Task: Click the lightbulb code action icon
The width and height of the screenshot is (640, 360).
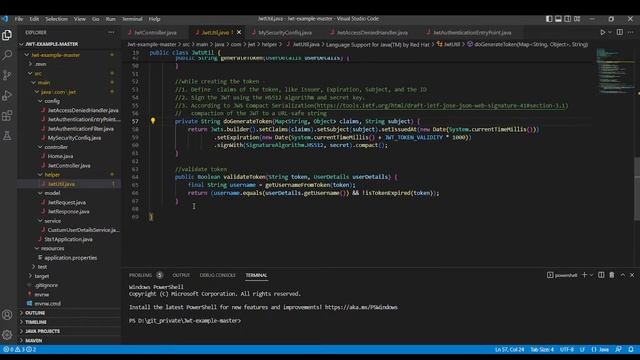Action: coord(153,121)
